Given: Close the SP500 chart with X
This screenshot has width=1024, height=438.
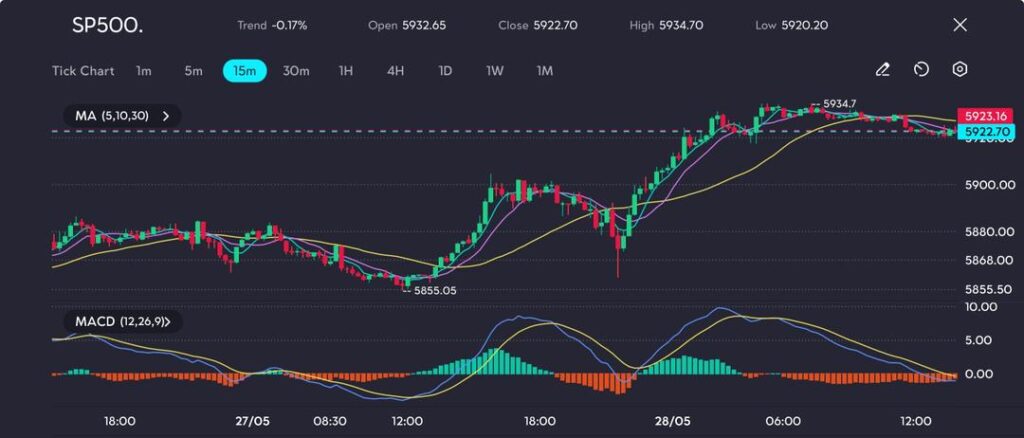Looking at the screenshot, I should click(x=960, y=24).
